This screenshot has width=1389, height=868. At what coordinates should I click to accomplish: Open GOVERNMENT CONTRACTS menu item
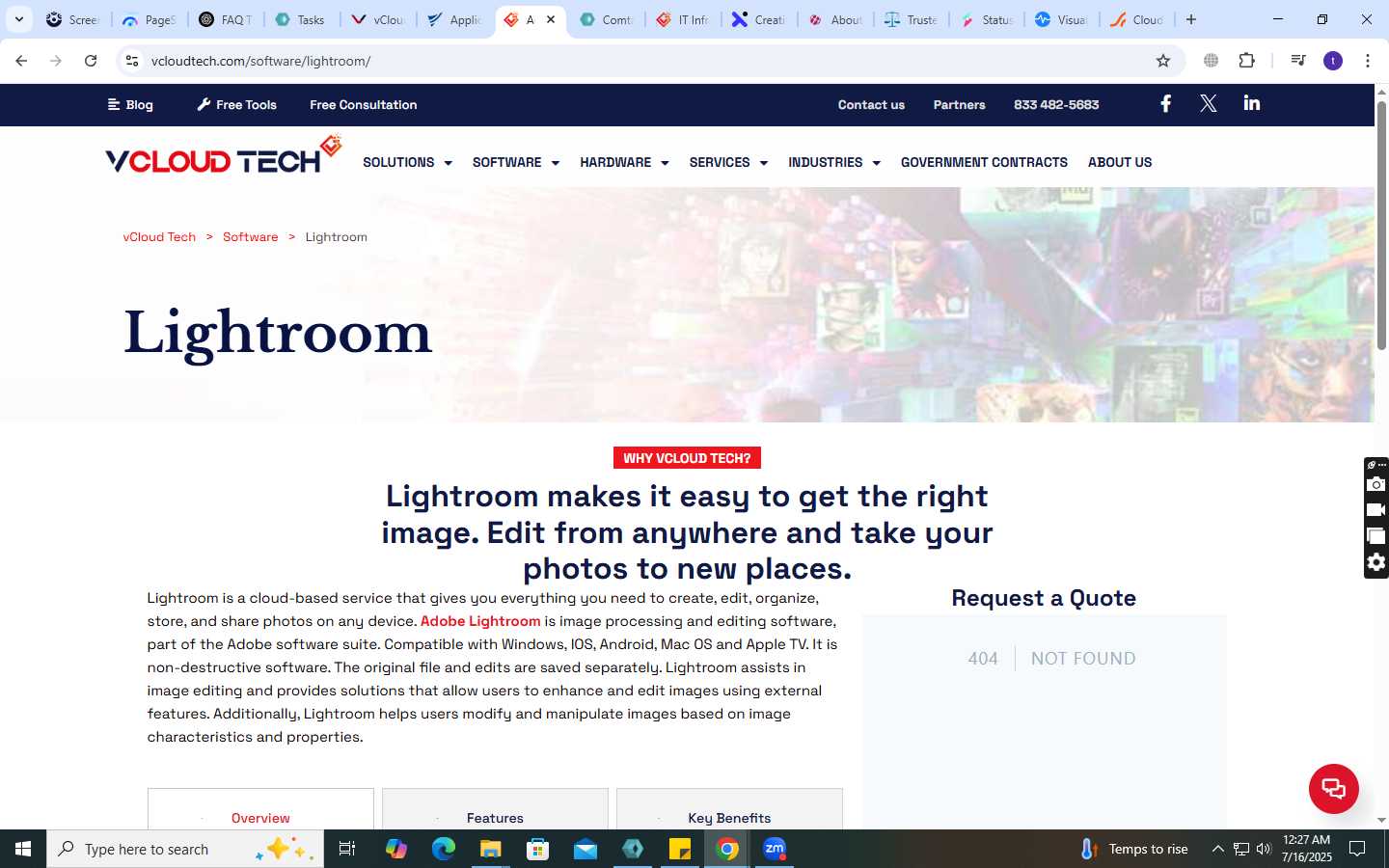pyautogui.click(x=984, y=162)
